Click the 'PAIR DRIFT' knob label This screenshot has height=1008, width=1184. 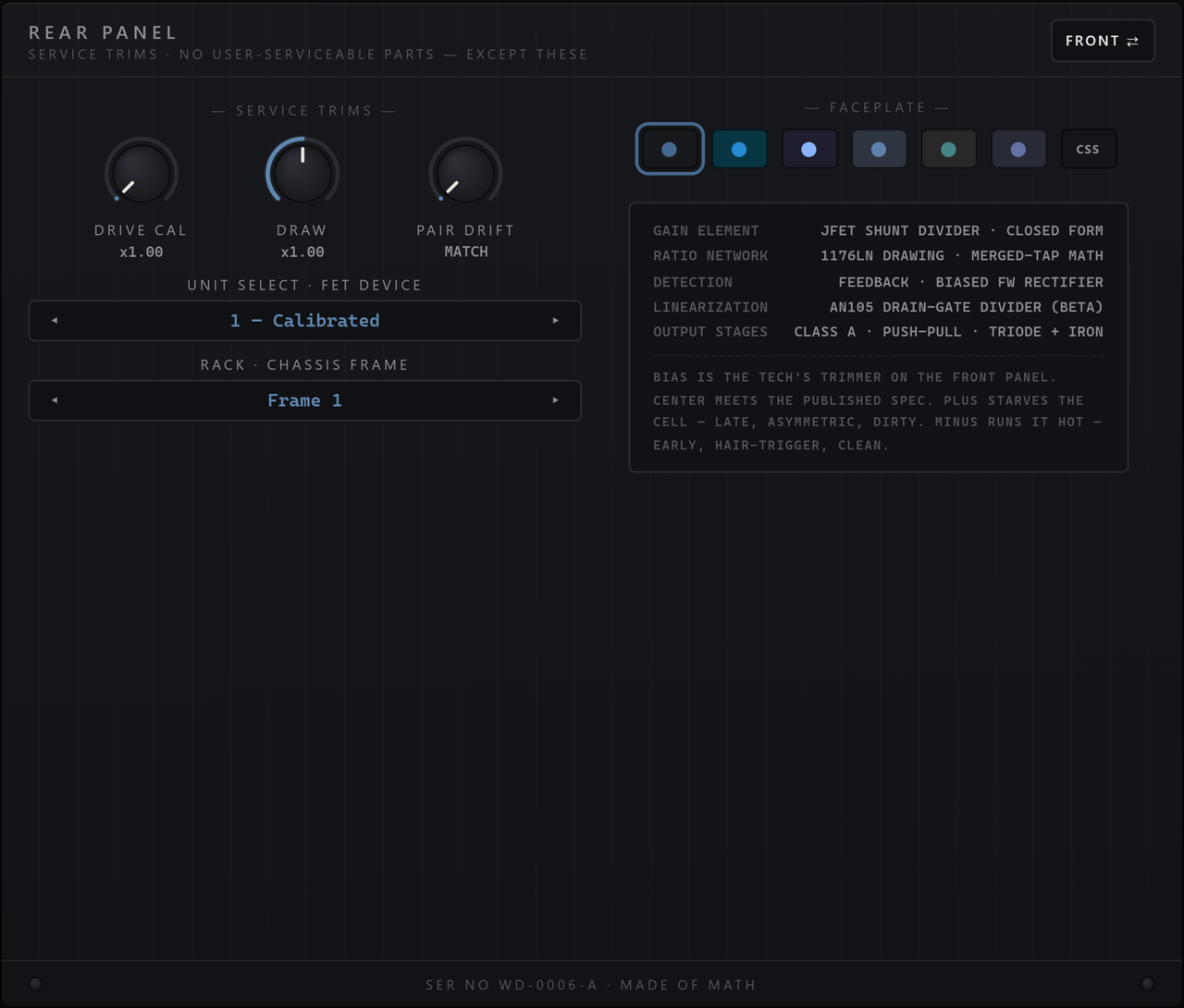pyautogui.click(x=465, y=230)
